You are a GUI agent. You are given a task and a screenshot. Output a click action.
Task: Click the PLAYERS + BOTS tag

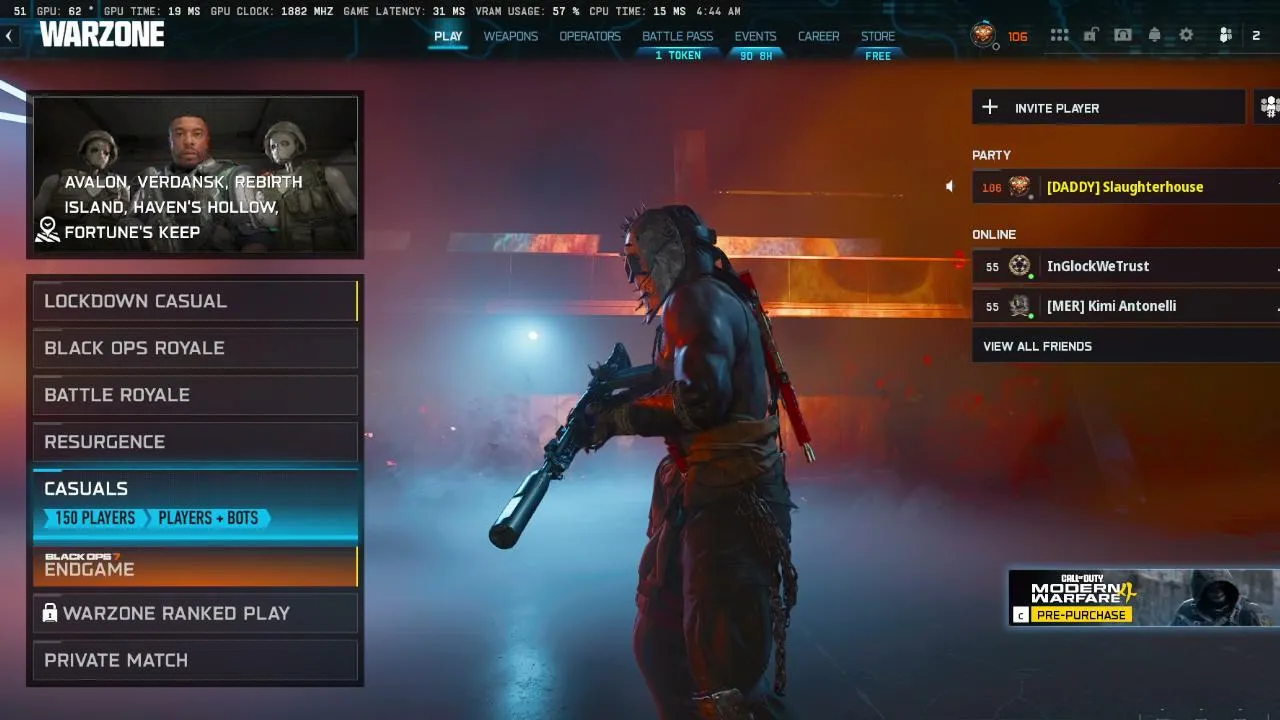[x=208, y=518]
